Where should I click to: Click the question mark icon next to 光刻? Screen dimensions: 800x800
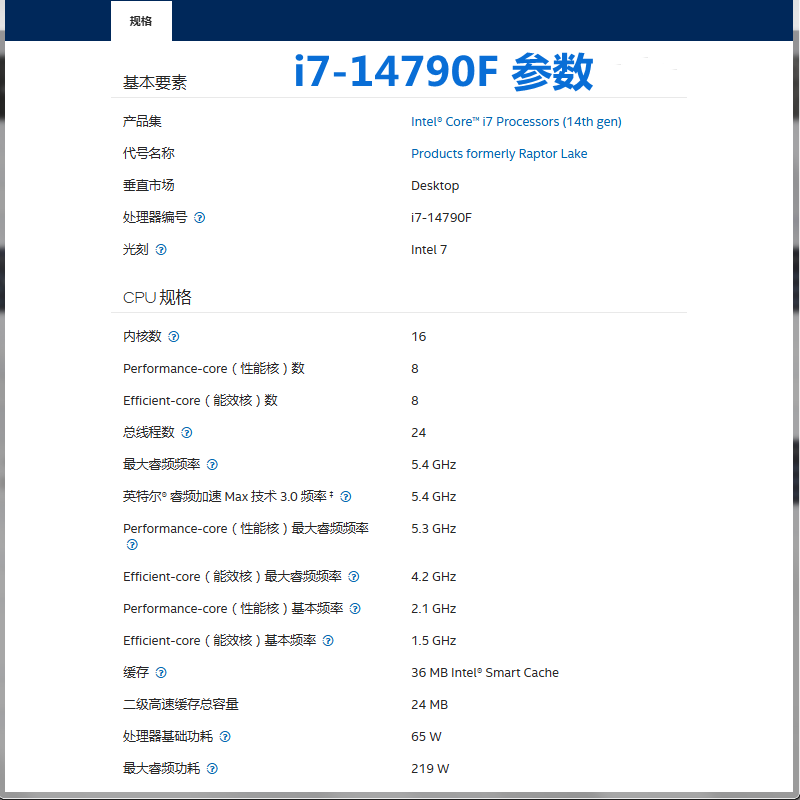click(x=162, y=249)
